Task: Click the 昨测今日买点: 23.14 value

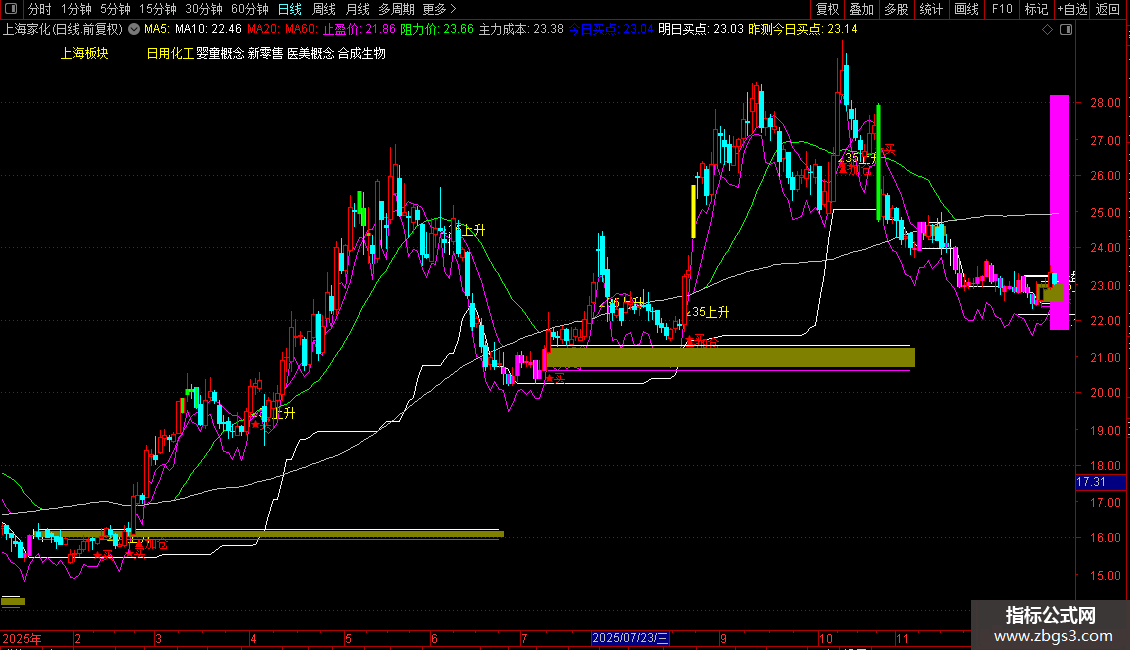Action: click(x=803, y=30)
